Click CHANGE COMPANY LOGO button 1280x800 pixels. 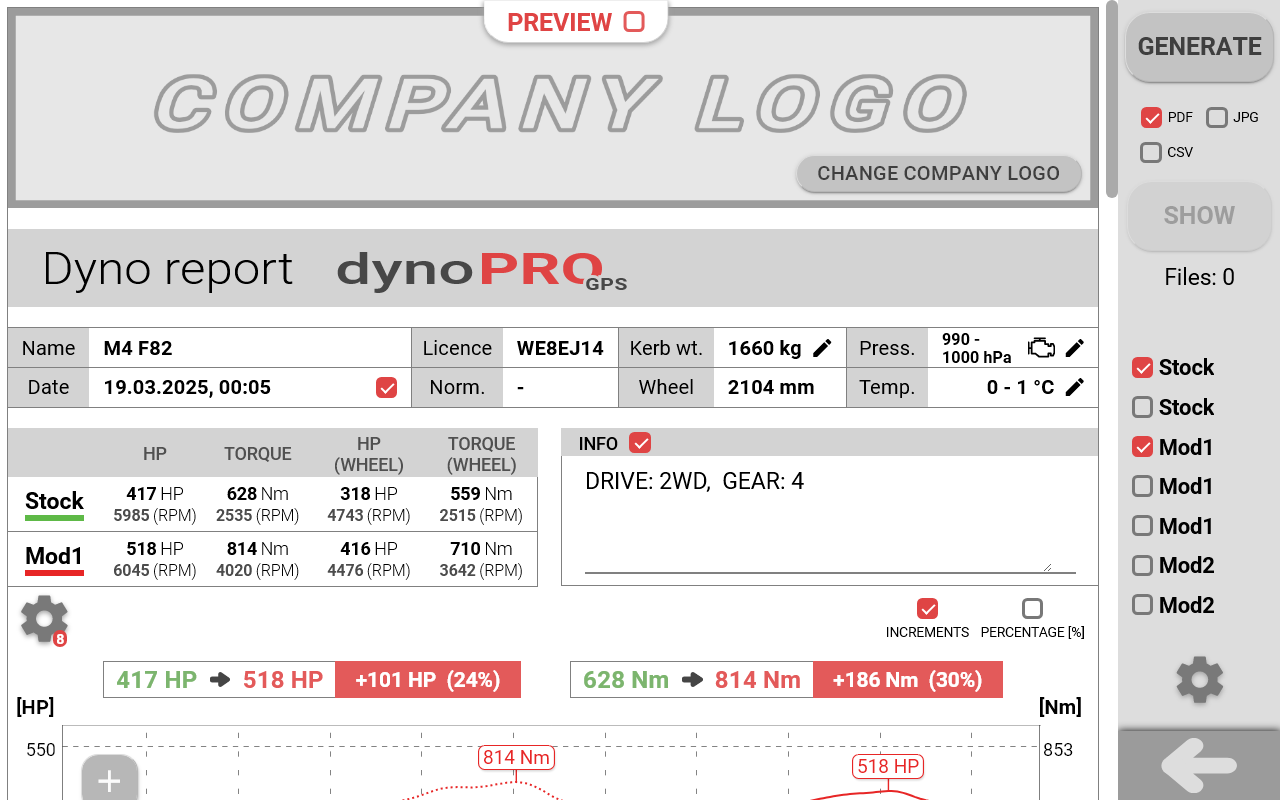click(x=939, y=173)
